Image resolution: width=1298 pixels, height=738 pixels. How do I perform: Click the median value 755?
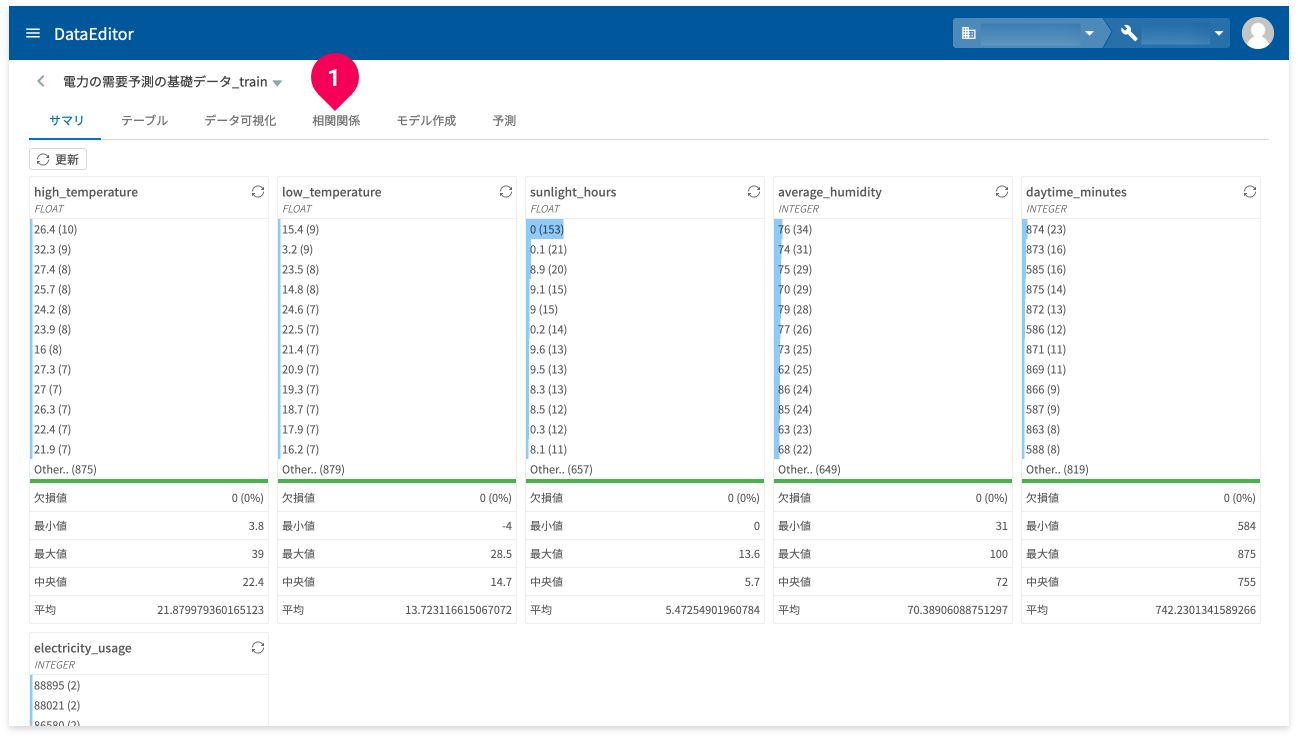click(x=1246, y=582)
